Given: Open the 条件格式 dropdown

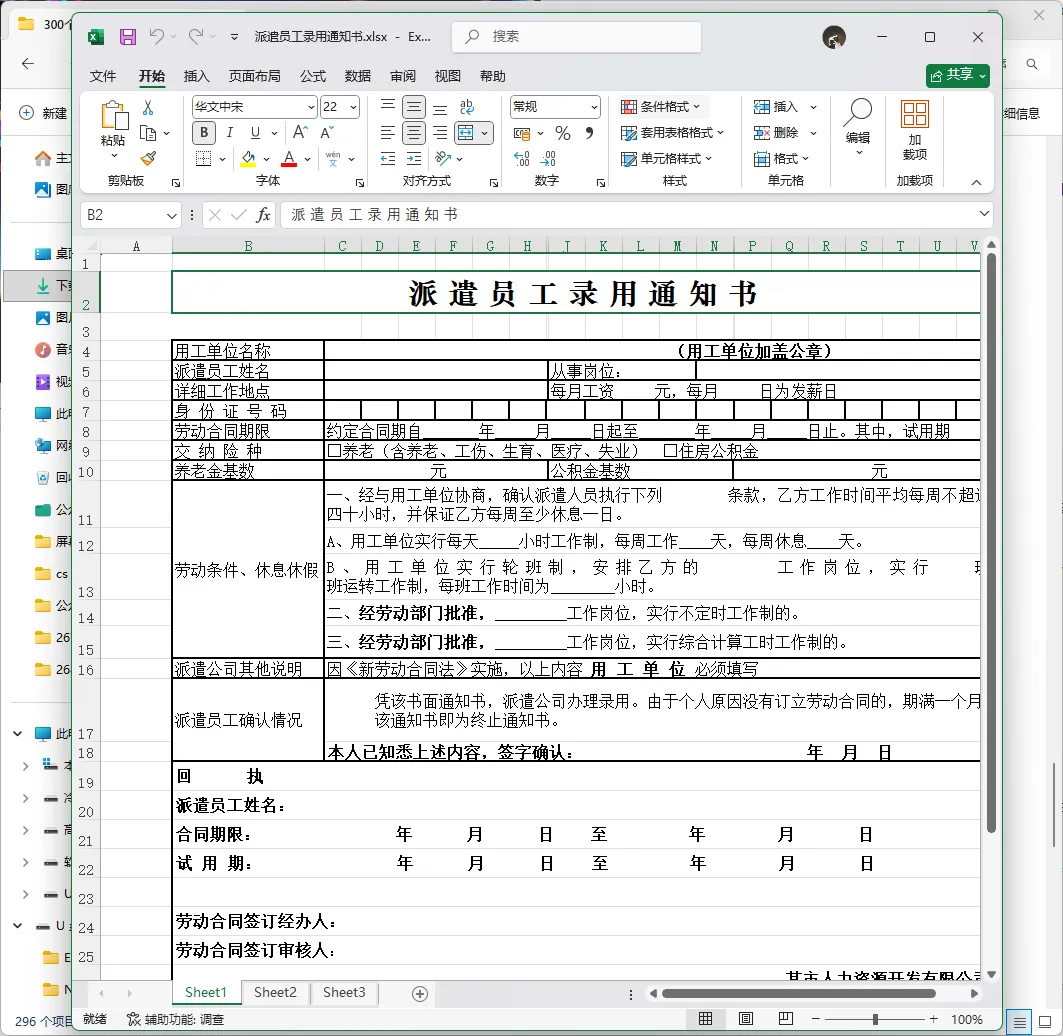Looking at the screenshot, I should 660,107.
